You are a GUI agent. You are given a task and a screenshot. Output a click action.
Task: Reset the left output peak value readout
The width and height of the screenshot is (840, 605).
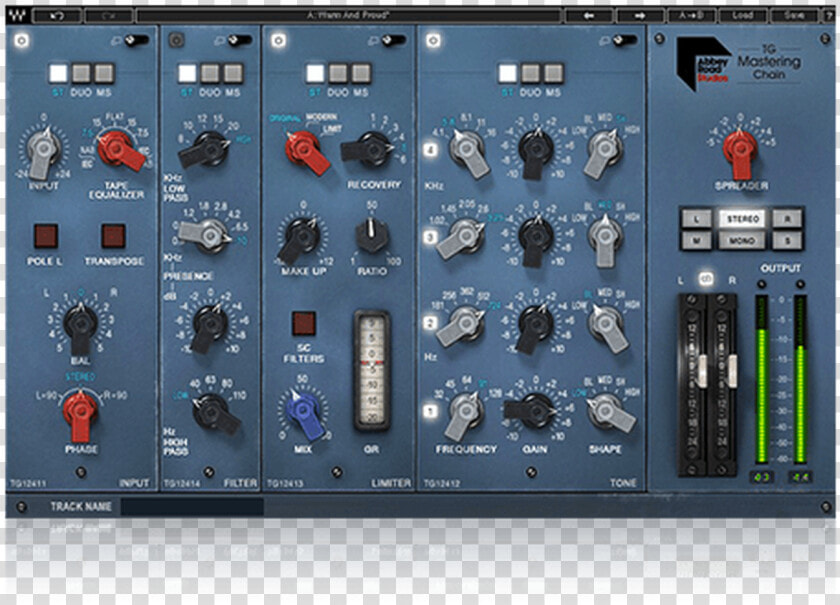761,476
